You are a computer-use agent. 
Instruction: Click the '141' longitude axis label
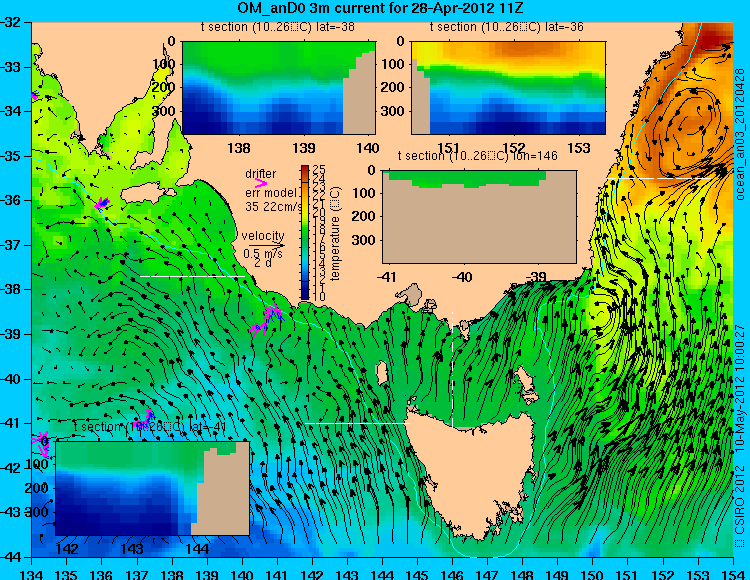click(x=277, y=574)
